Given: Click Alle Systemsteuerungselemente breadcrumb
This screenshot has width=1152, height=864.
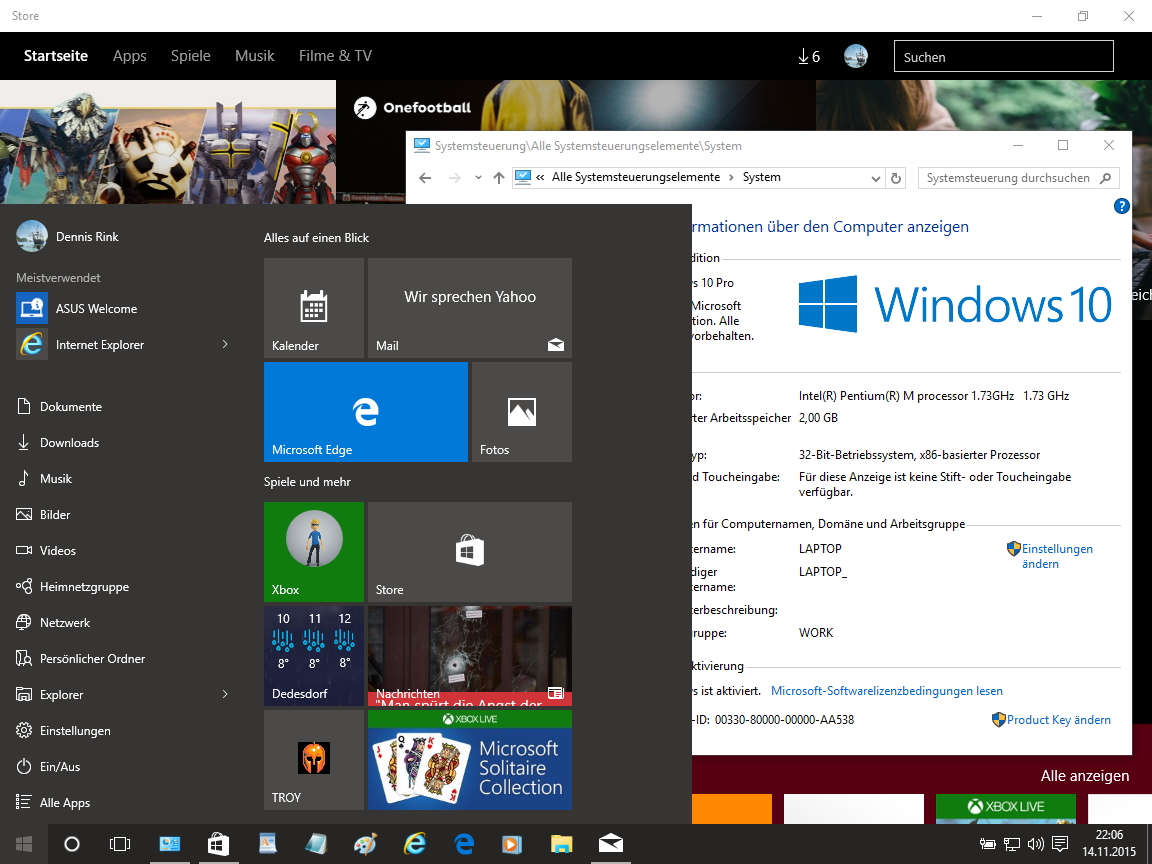Looking at the screenshot, I should tap(636, 177).
